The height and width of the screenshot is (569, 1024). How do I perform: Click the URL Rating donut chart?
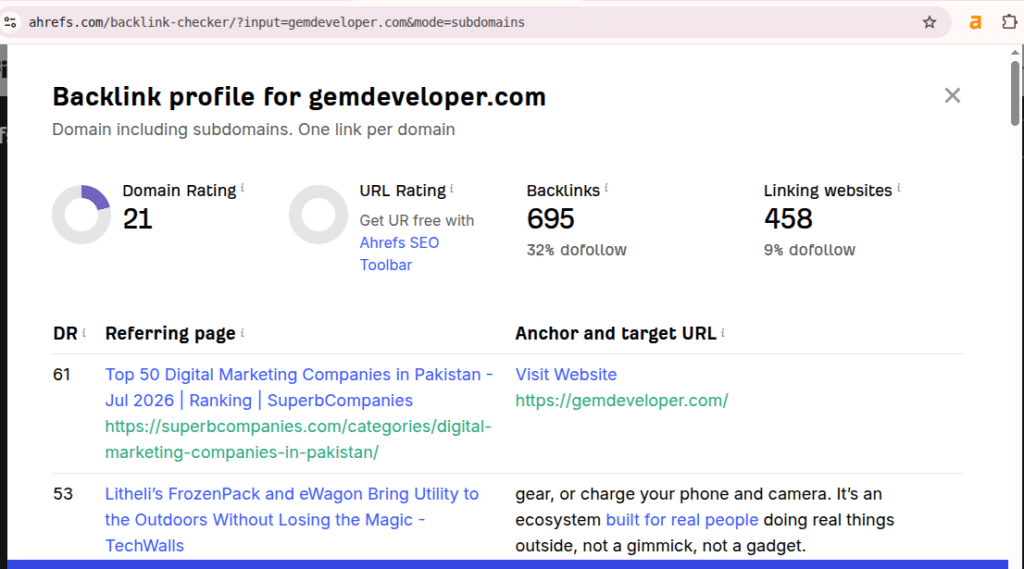pyautogui.click(x=319, y=214)
